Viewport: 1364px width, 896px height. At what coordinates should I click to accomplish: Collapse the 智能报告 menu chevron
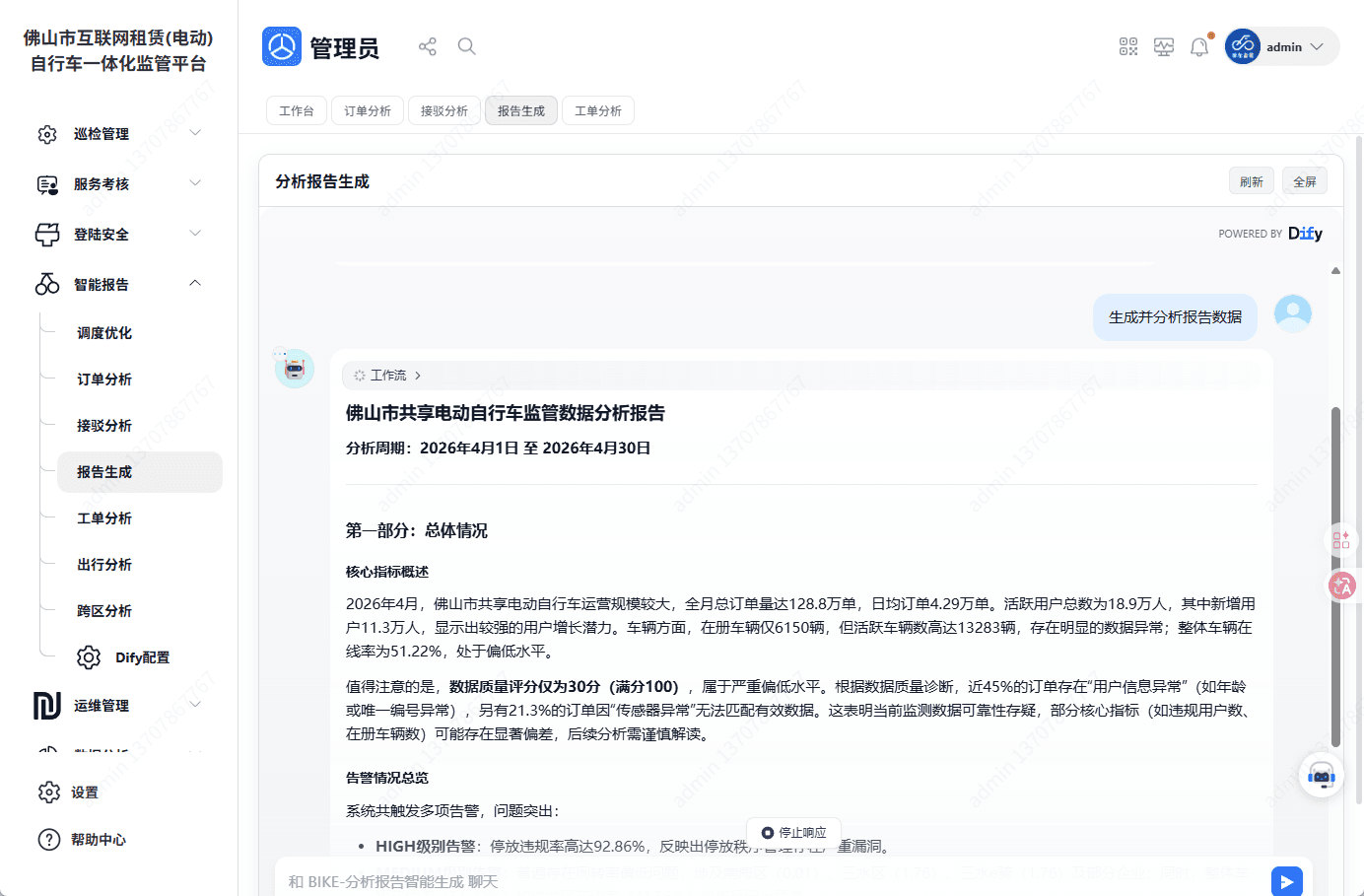pos(195,284)
